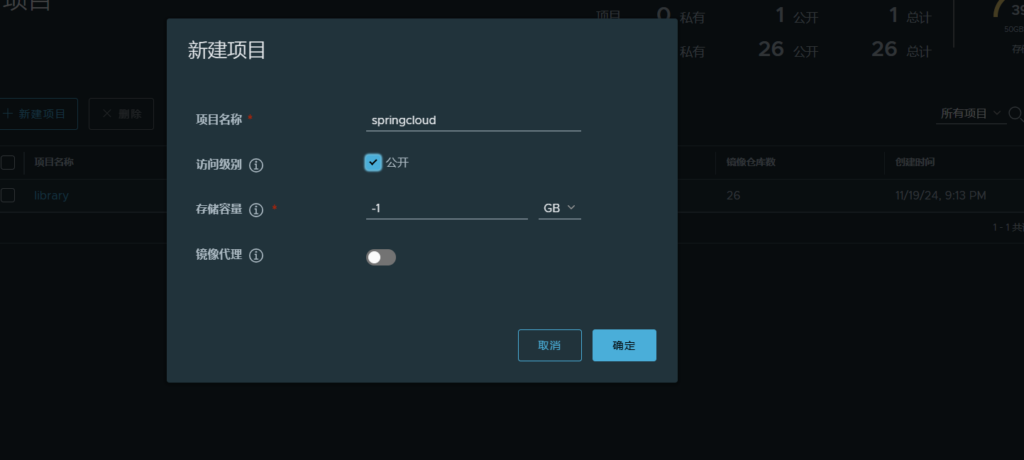The image size is (1024, 460).
Task: Expand the 所有项目 filter dropdown
Action: [971, 114]
